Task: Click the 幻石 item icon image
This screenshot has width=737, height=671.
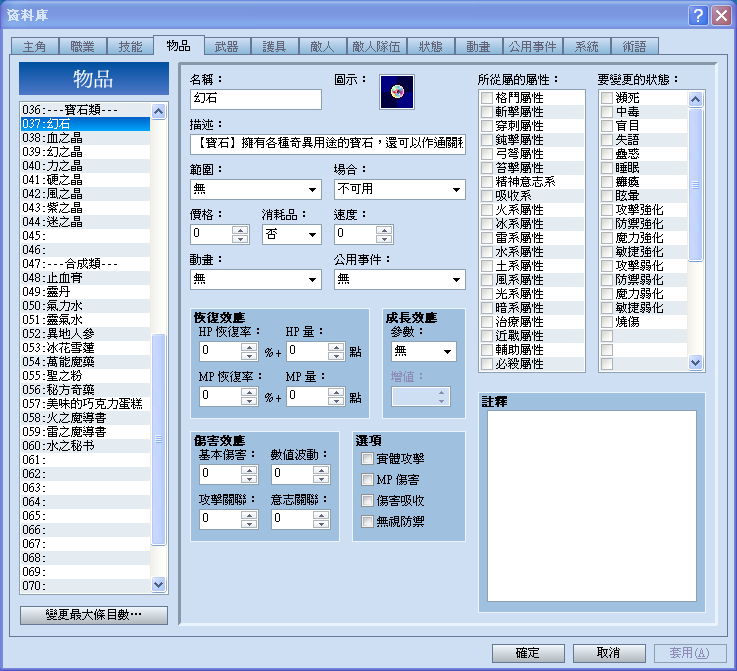Action: click(397, 92)
